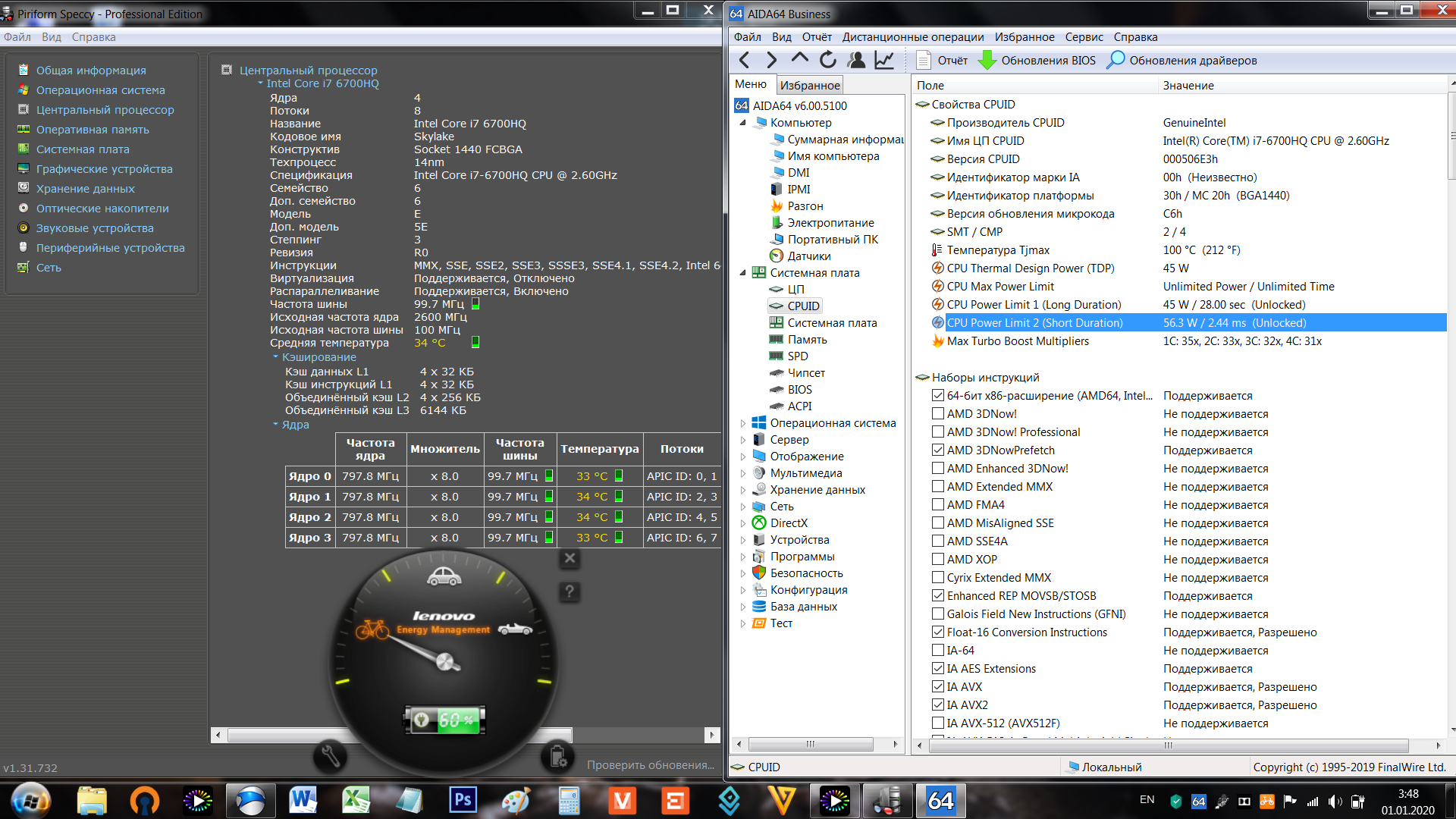The height and width of the screenshot is (819, 1456).
Task: Toggle IA AVX2 checkbox
Action: tap(938, 705)
